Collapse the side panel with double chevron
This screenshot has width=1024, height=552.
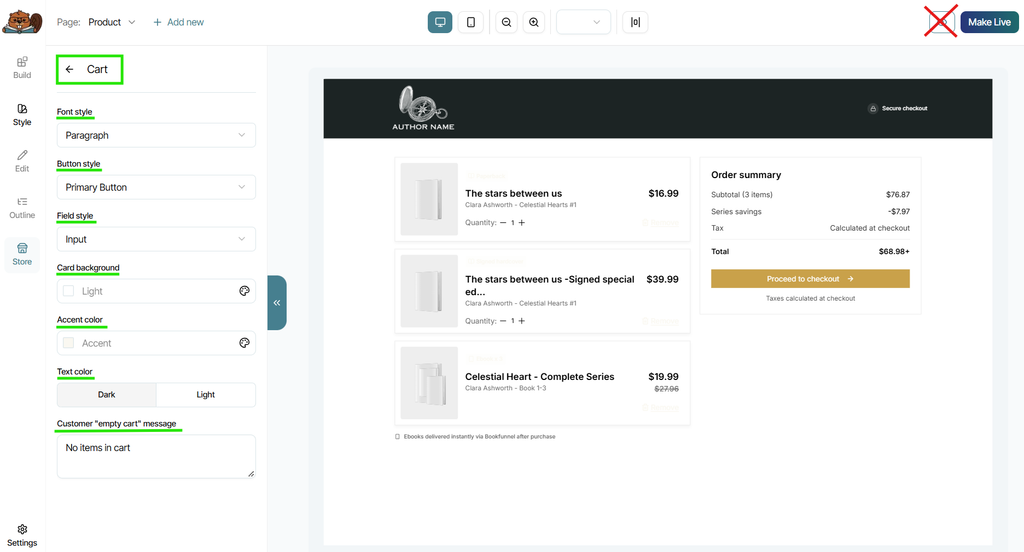(277, 302)
